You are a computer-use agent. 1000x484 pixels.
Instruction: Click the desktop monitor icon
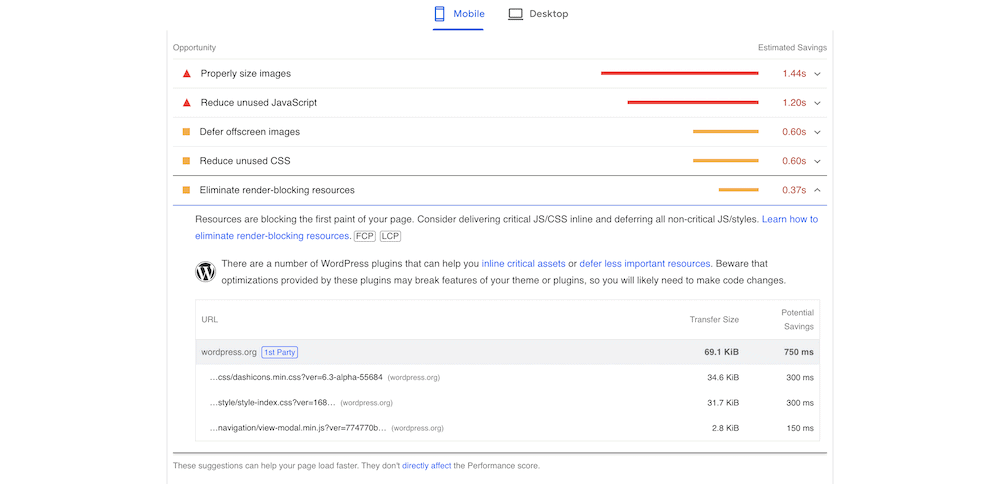[x=516, y=14]
